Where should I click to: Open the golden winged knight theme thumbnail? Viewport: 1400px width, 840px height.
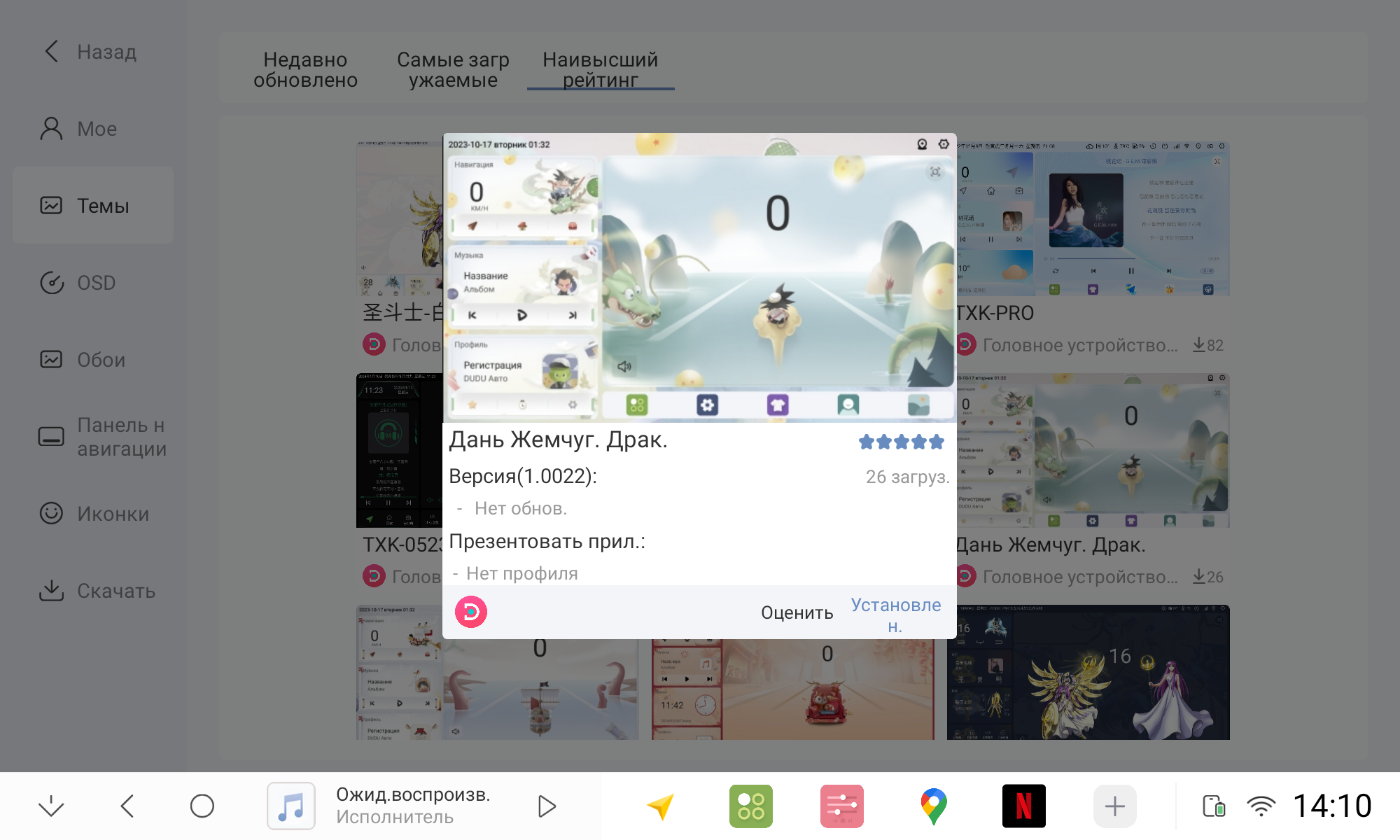pos(1088,673)
